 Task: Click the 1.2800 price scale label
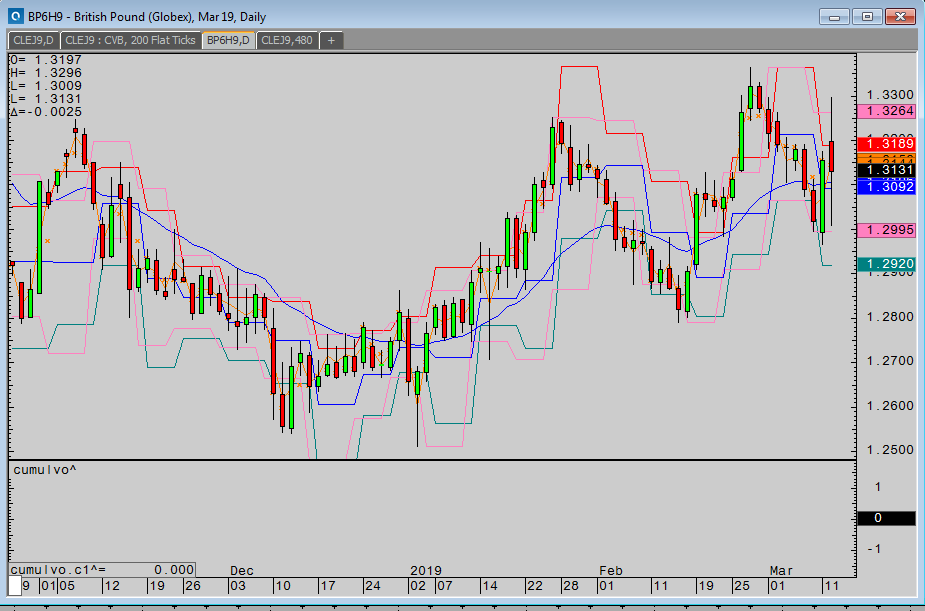click(890, 317)
